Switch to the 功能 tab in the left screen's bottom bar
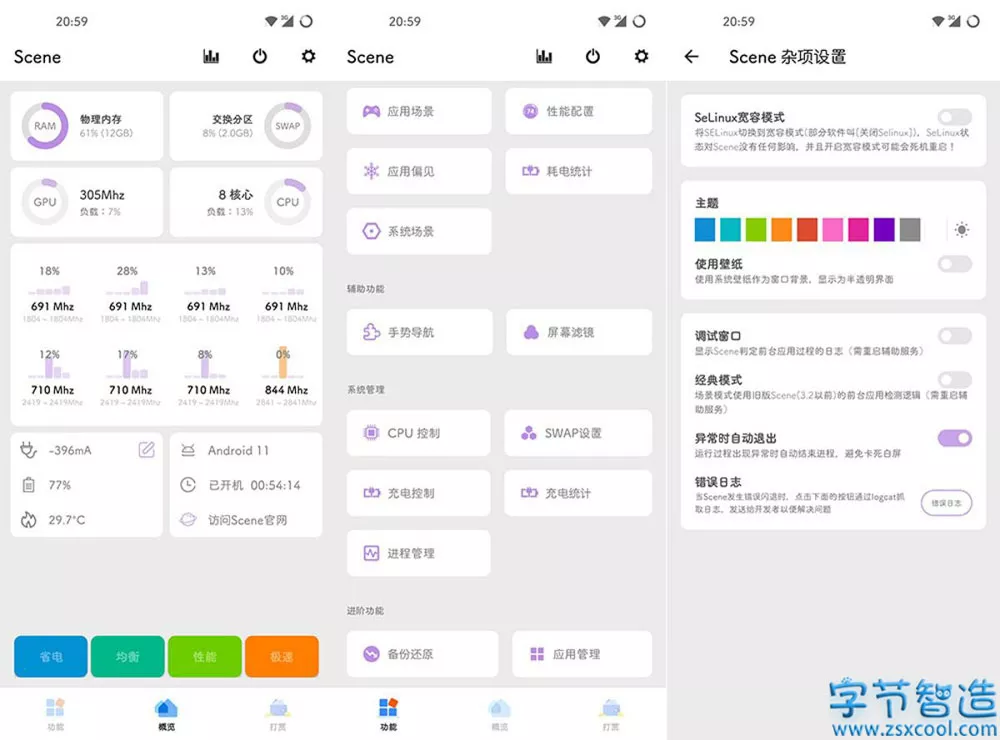This screenshot has width=1000, height=740. pos(55,714)
